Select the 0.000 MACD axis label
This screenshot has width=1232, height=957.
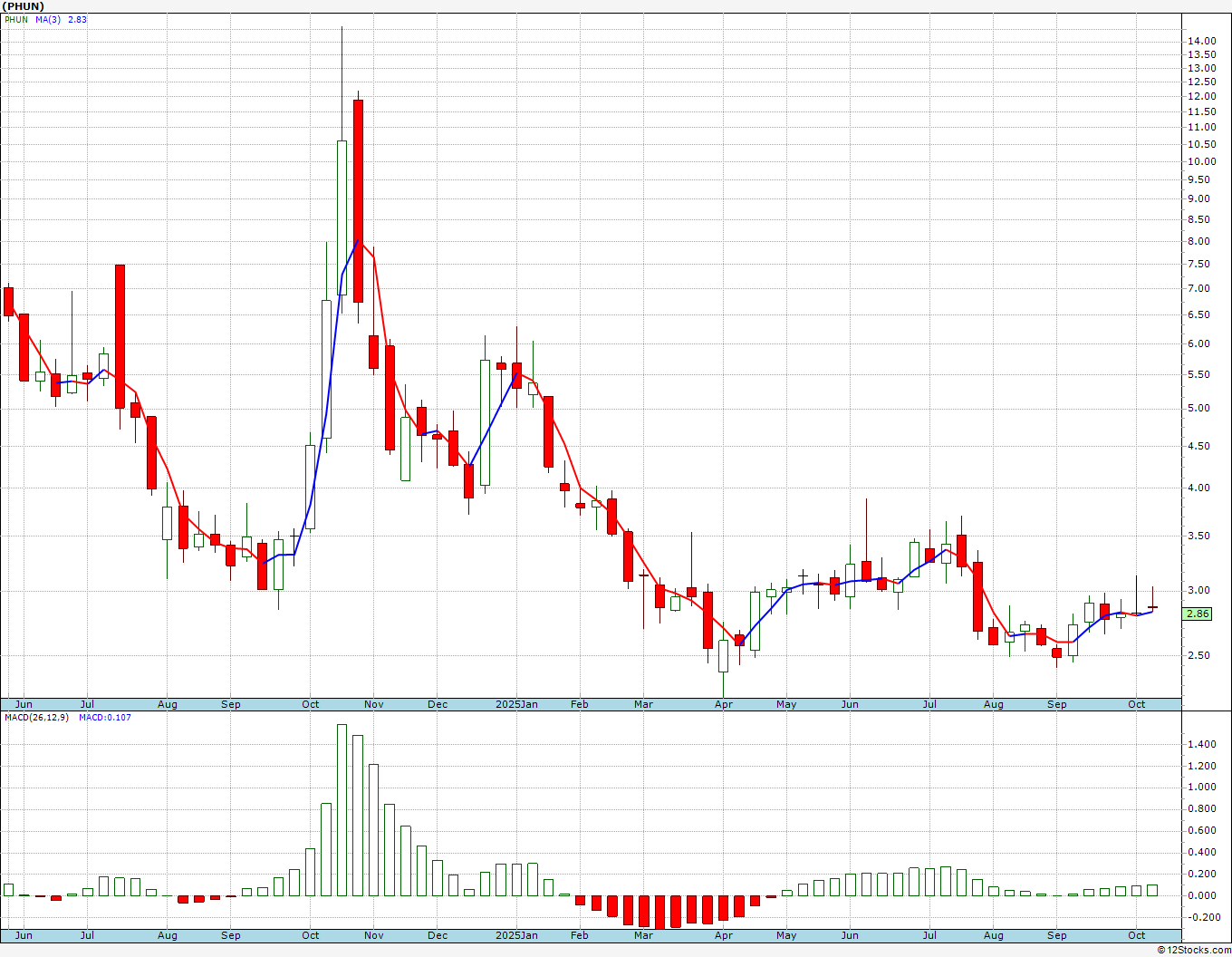click(x=1202, y=896)
